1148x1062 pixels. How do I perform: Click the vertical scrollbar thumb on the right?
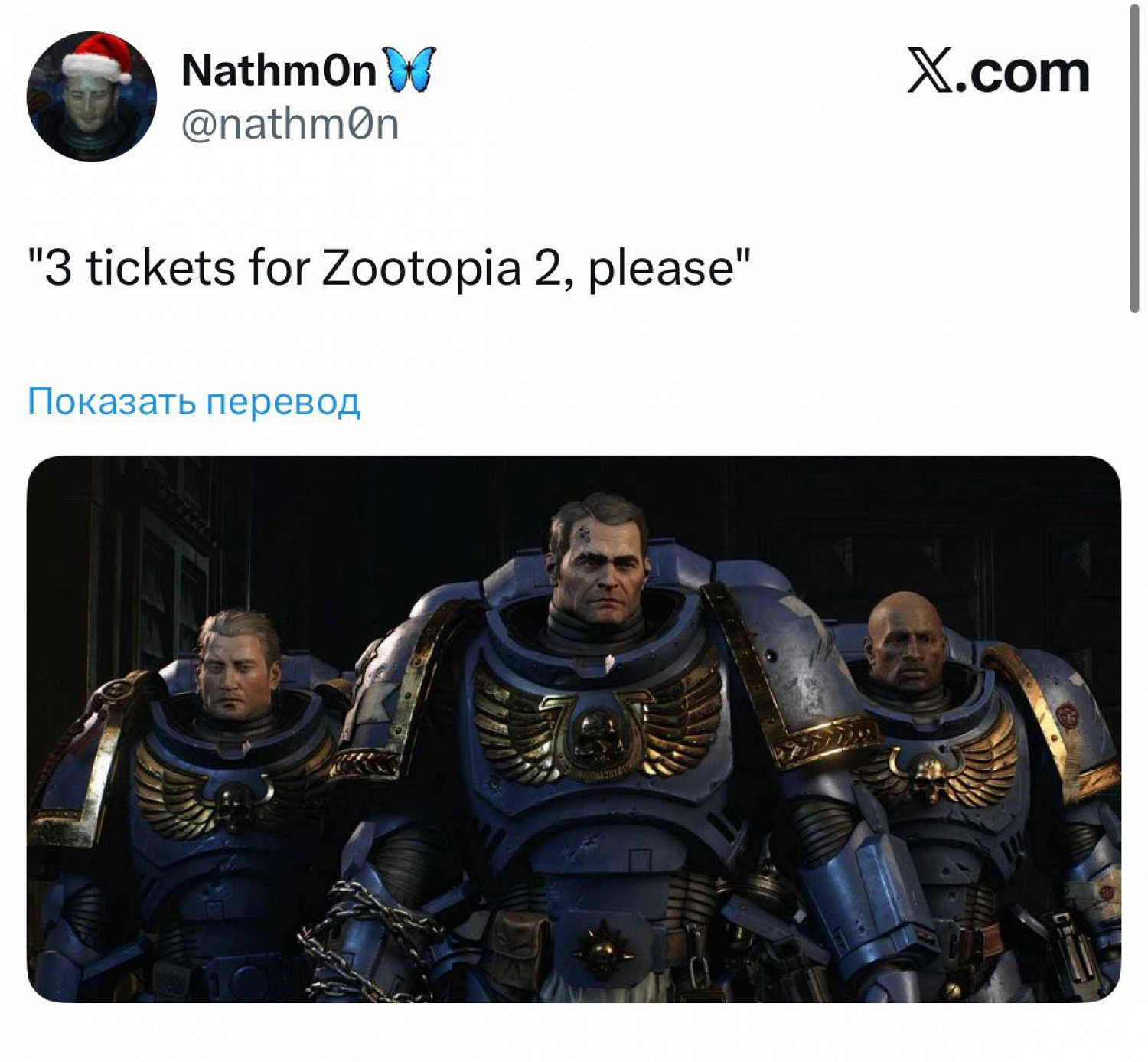tap(1134, 157)
